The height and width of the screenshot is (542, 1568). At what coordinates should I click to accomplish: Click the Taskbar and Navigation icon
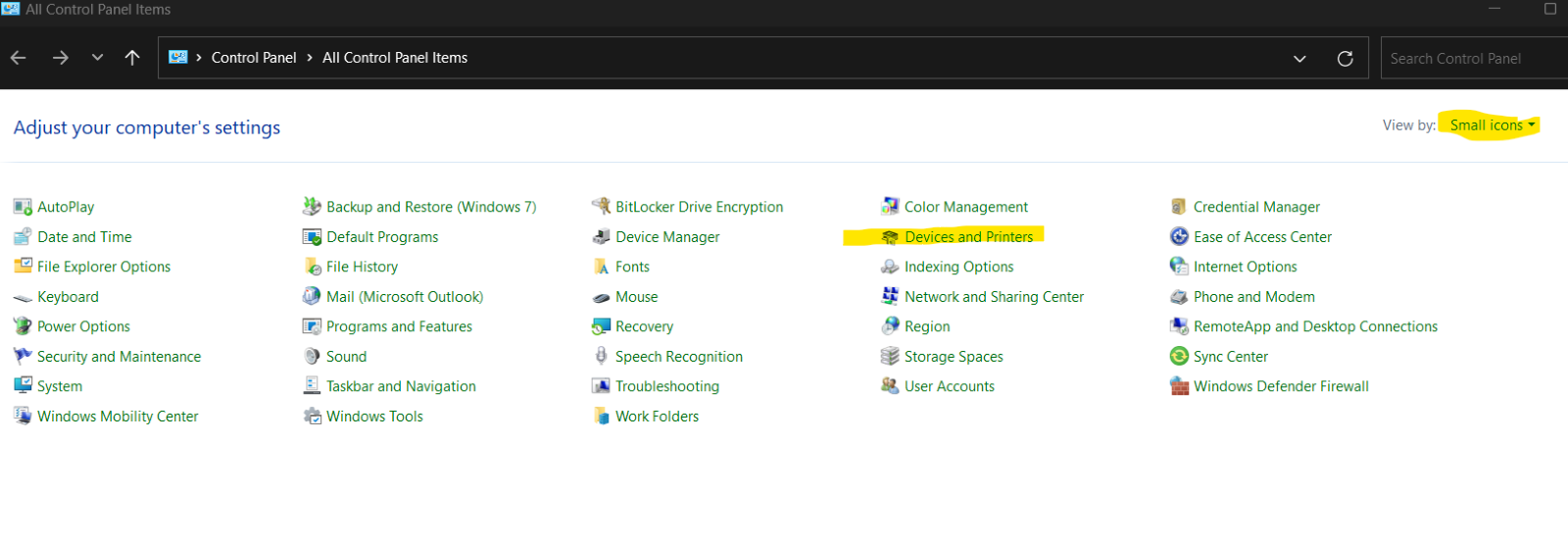[x=312, y=386]
